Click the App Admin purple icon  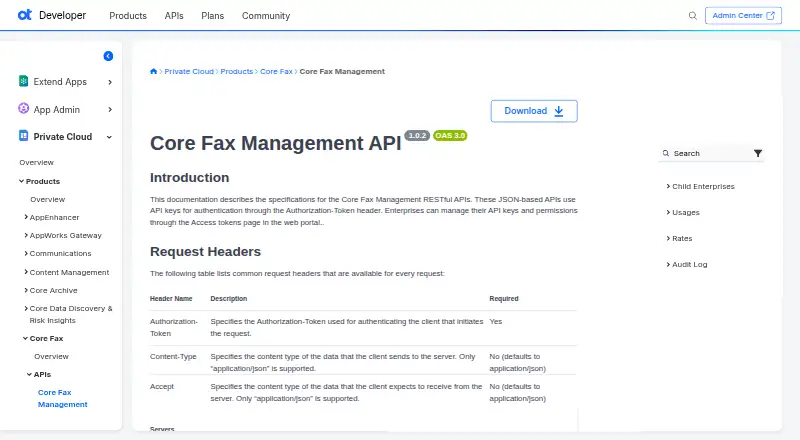pyautogui.click(x=23, y=109)
